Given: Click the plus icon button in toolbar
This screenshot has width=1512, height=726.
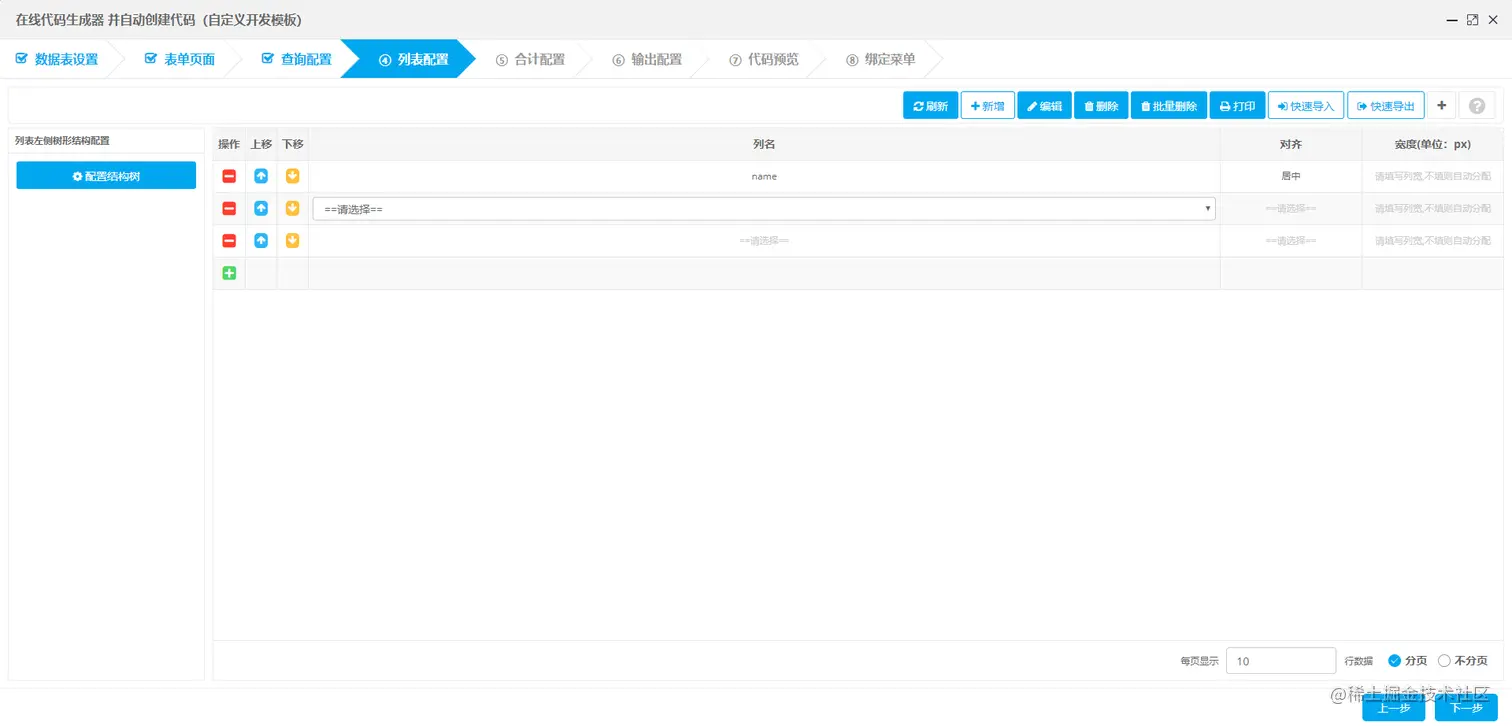Looking at the screenshot, I should (1441, 105).
